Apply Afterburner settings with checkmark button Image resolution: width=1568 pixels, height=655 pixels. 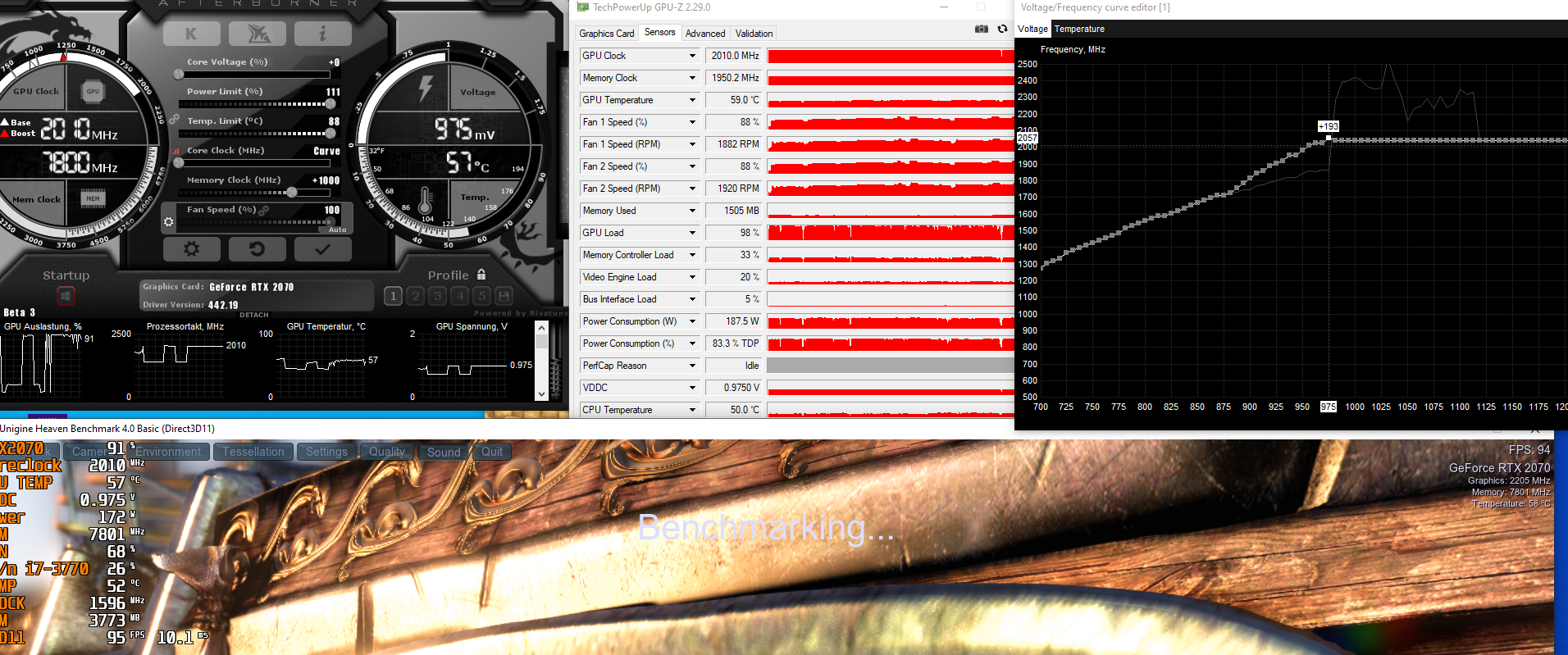point(322,249)
